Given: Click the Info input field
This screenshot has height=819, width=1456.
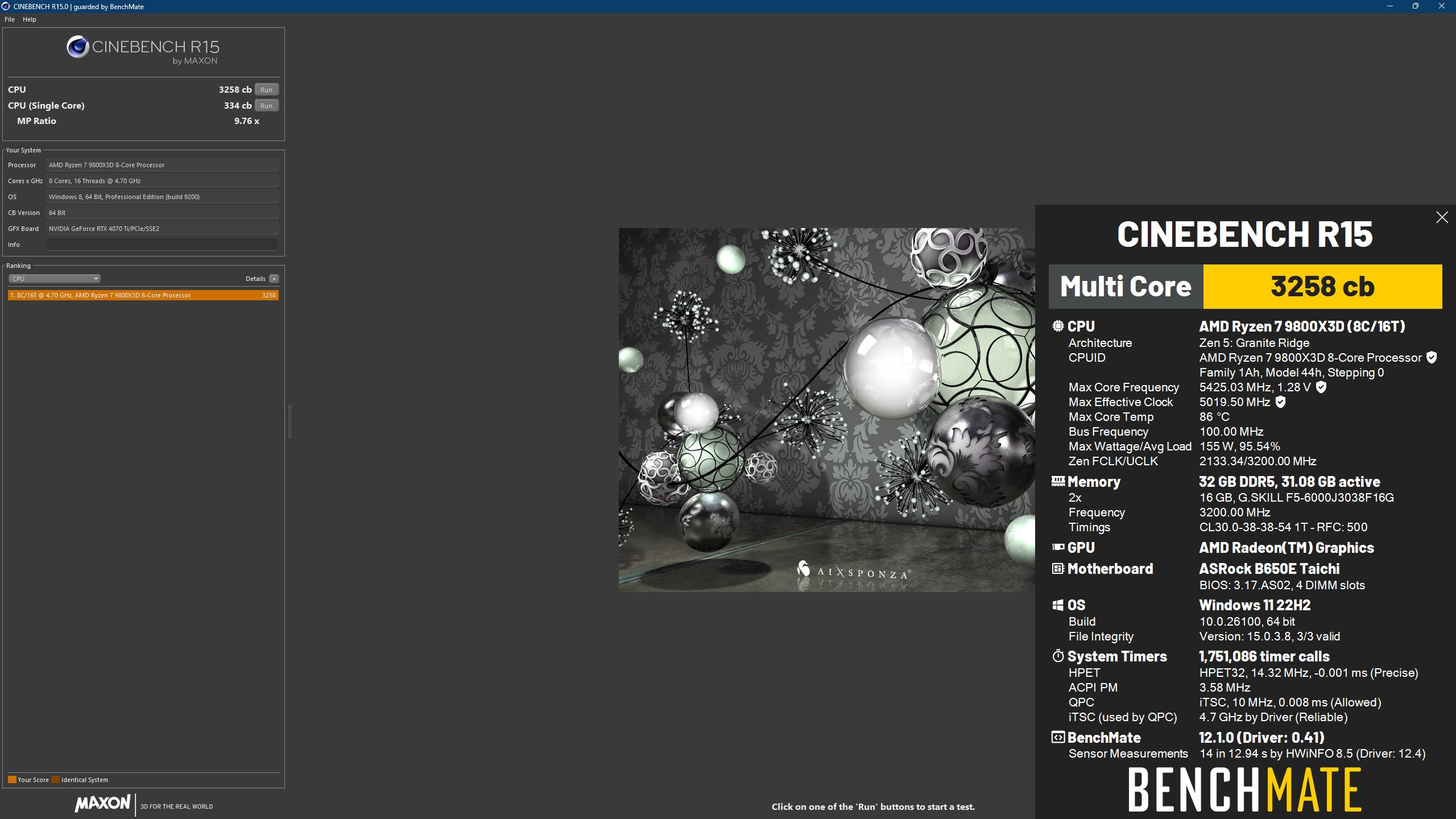Looking at the screenshot, I should (162, 245).
